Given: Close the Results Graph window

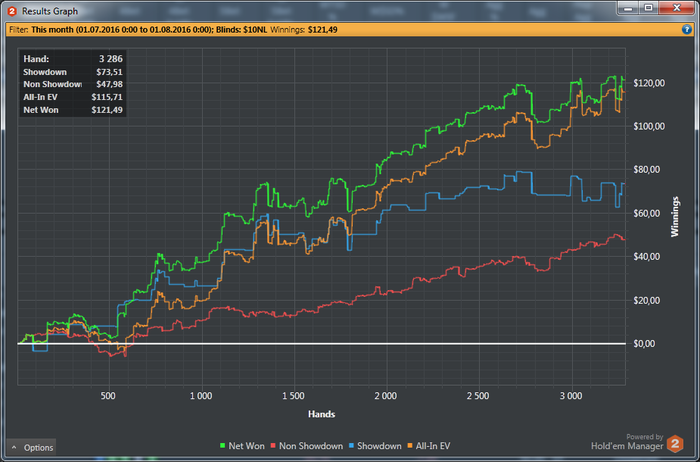Looking at the screenshot, I should click(676, 8).
